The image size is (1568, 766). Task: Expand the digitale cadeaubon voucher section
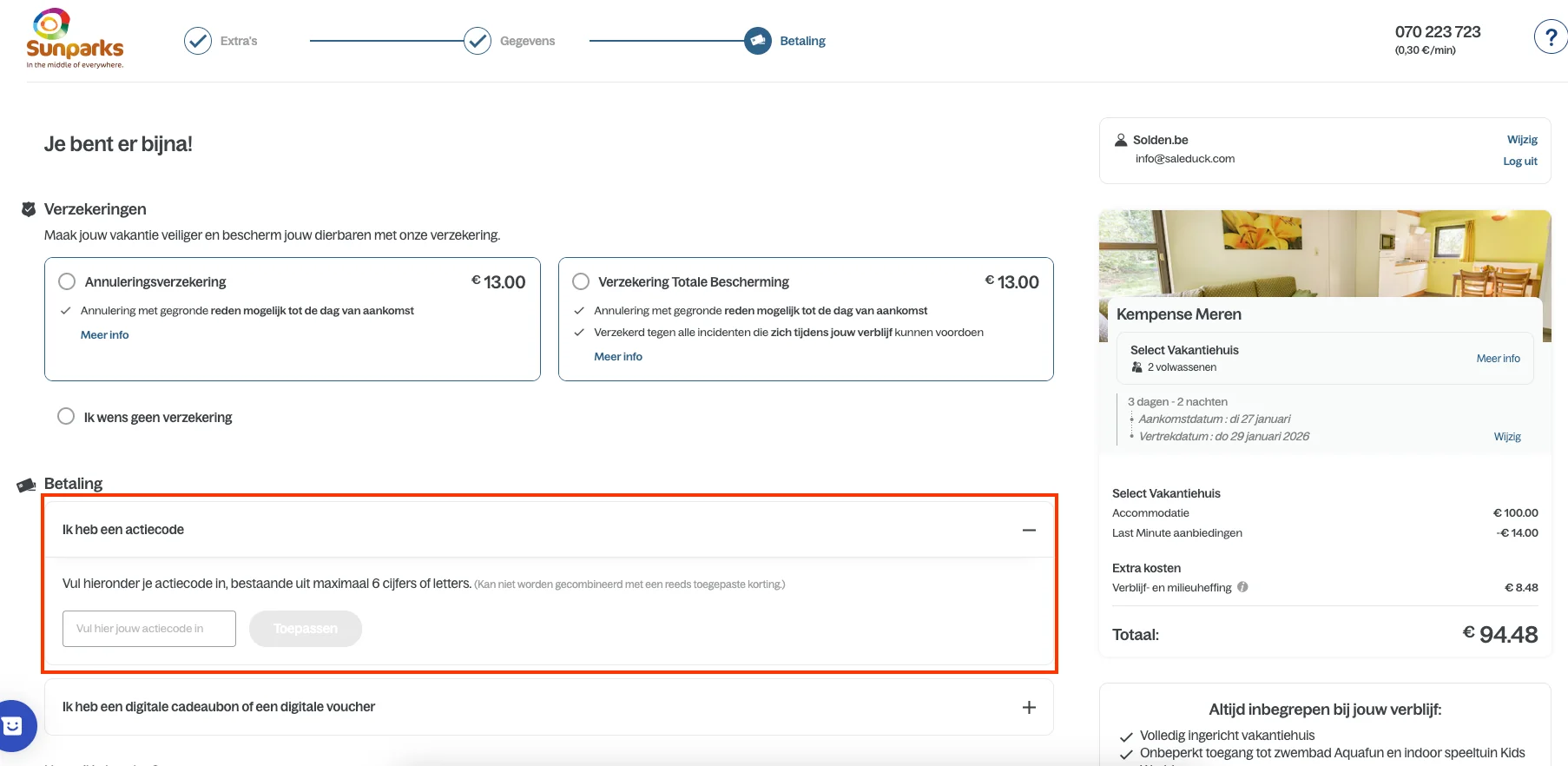(x=1029, y=707)
